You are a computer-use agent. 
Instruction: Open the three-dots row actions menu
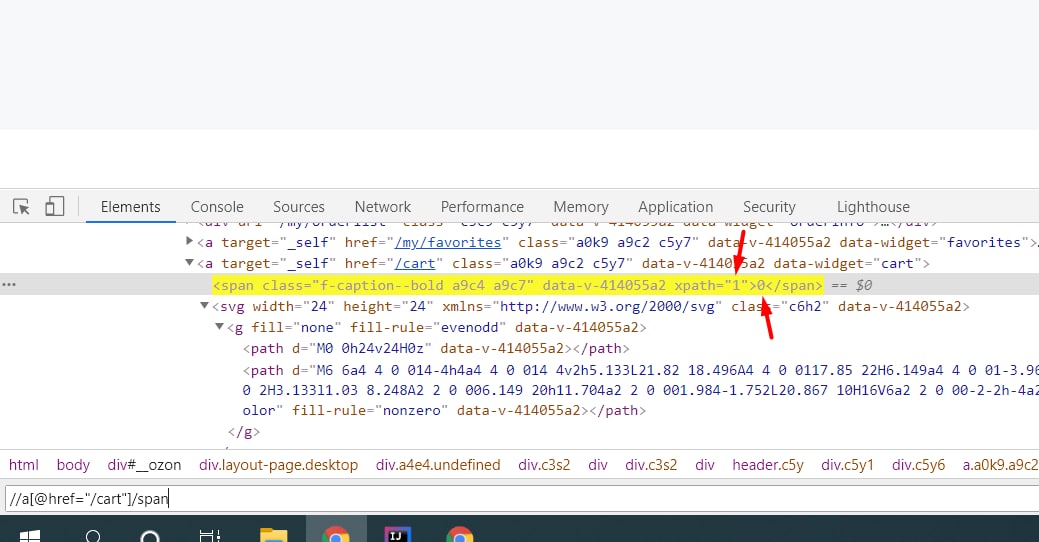coord(9,285)
